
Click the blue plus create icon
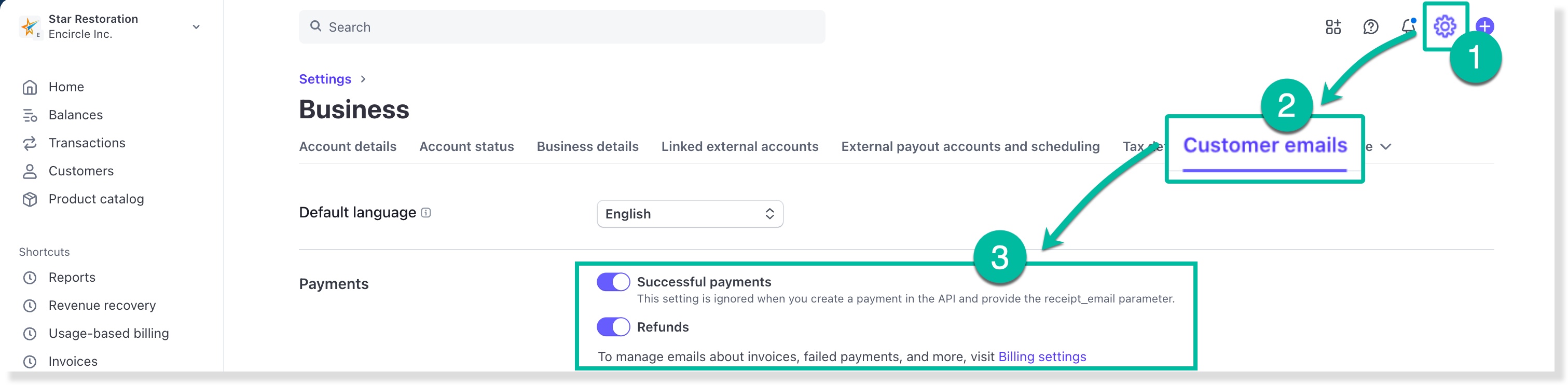pos(1484,26)
